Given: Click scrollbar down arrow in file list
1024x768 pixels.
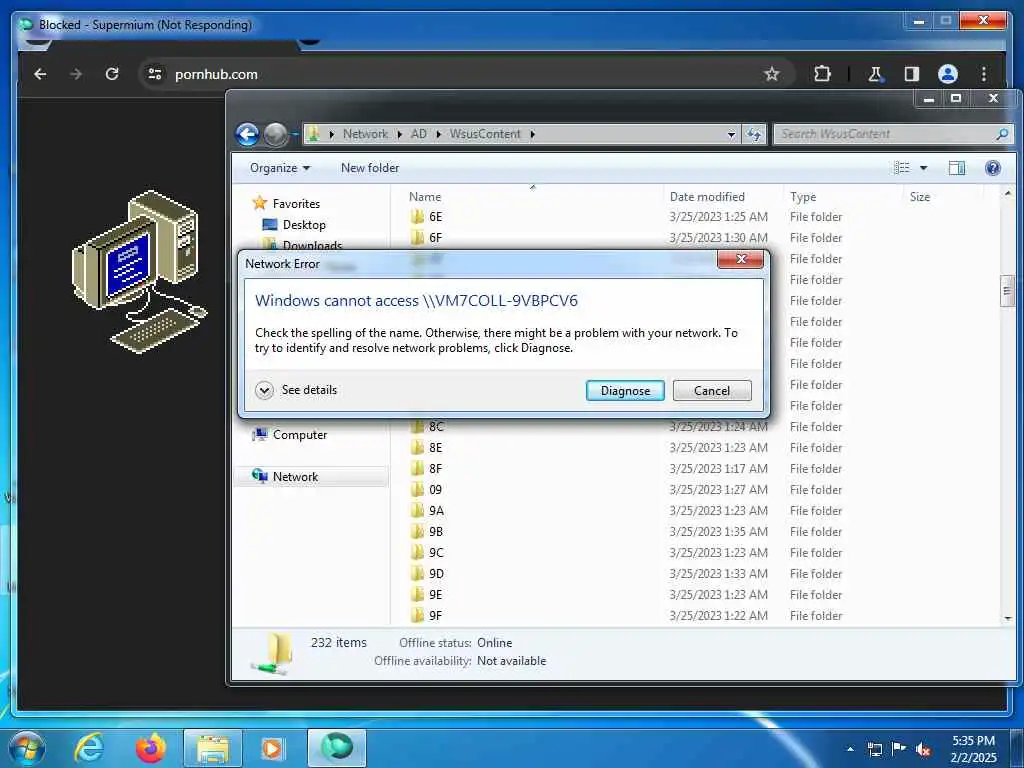Looking at the screenshot, I should point(1007,618).
